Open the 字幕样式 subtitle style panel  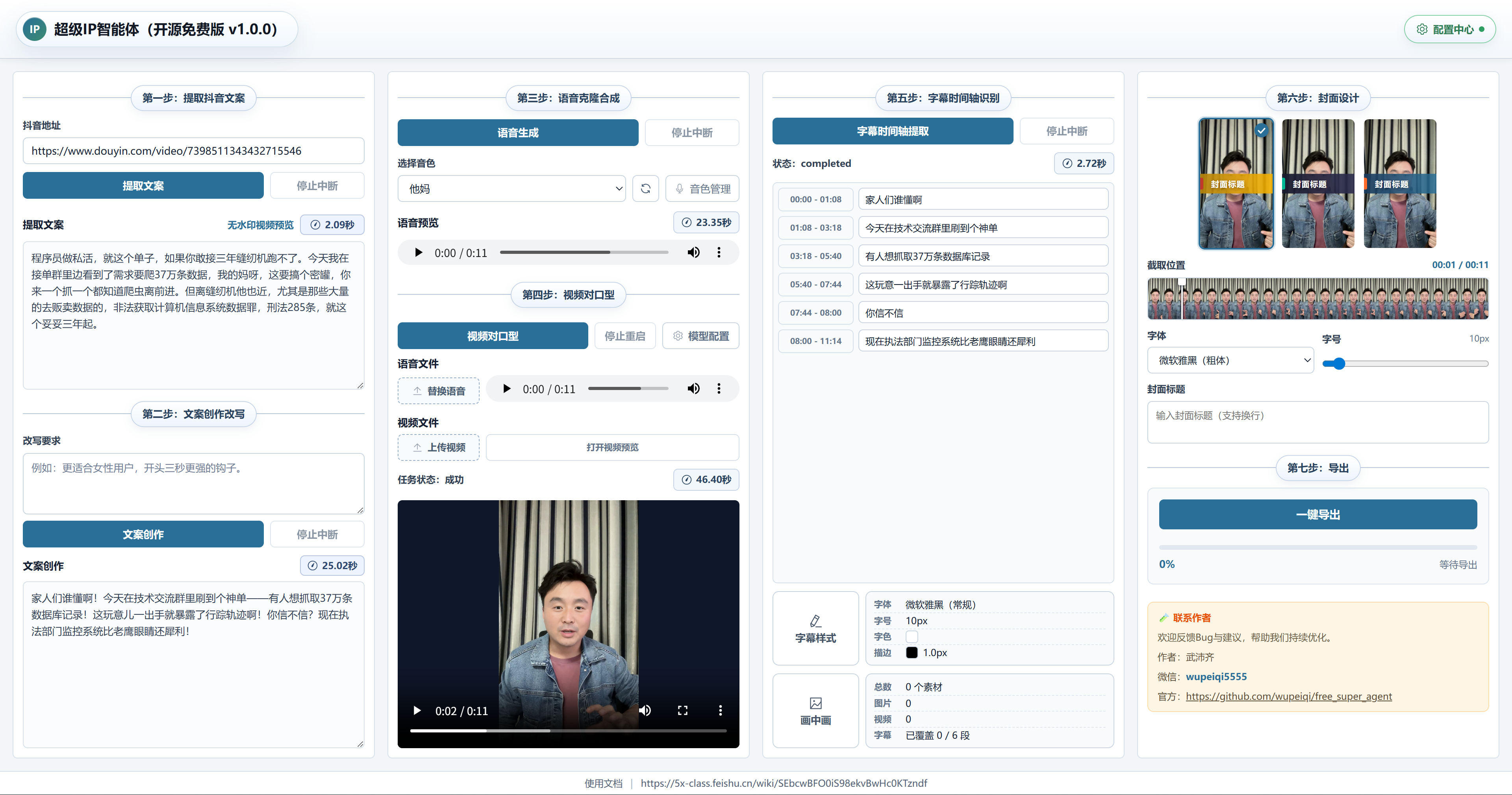tap(815, 629)
